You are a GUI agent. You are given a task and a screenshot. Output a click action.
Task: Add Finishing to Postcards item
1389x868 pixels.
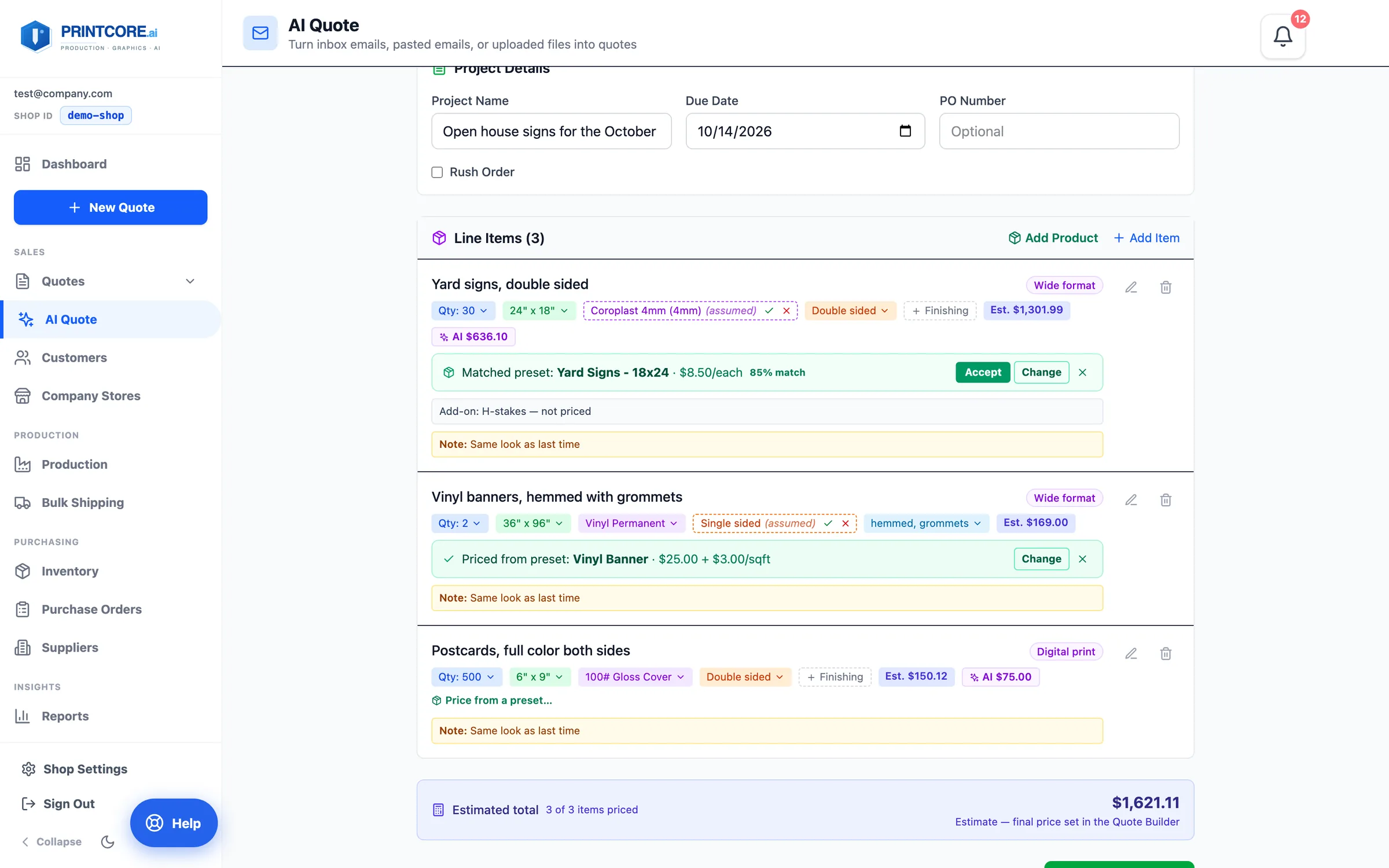click(835, 677)
